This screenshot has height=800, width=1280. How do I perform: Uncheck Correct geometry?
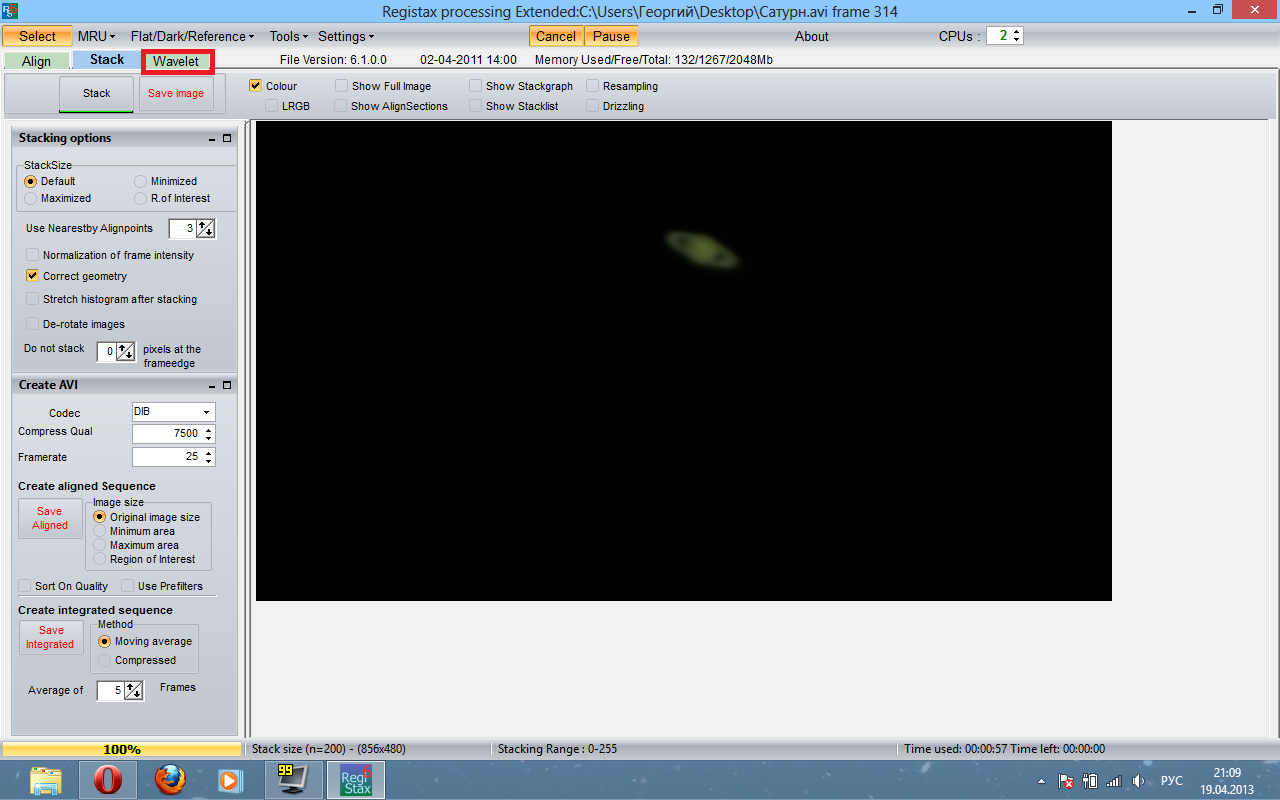(33, 276)
